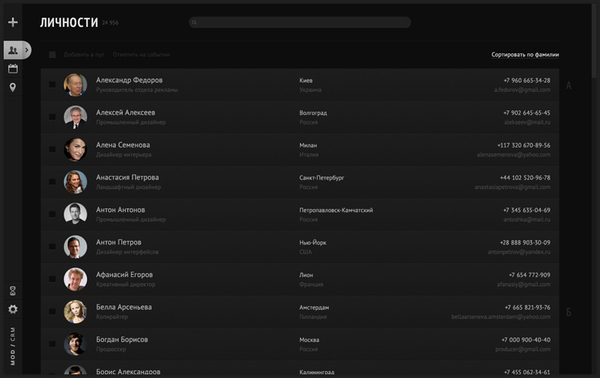Click the vertical scrollbar at right edge

[594, 41]
